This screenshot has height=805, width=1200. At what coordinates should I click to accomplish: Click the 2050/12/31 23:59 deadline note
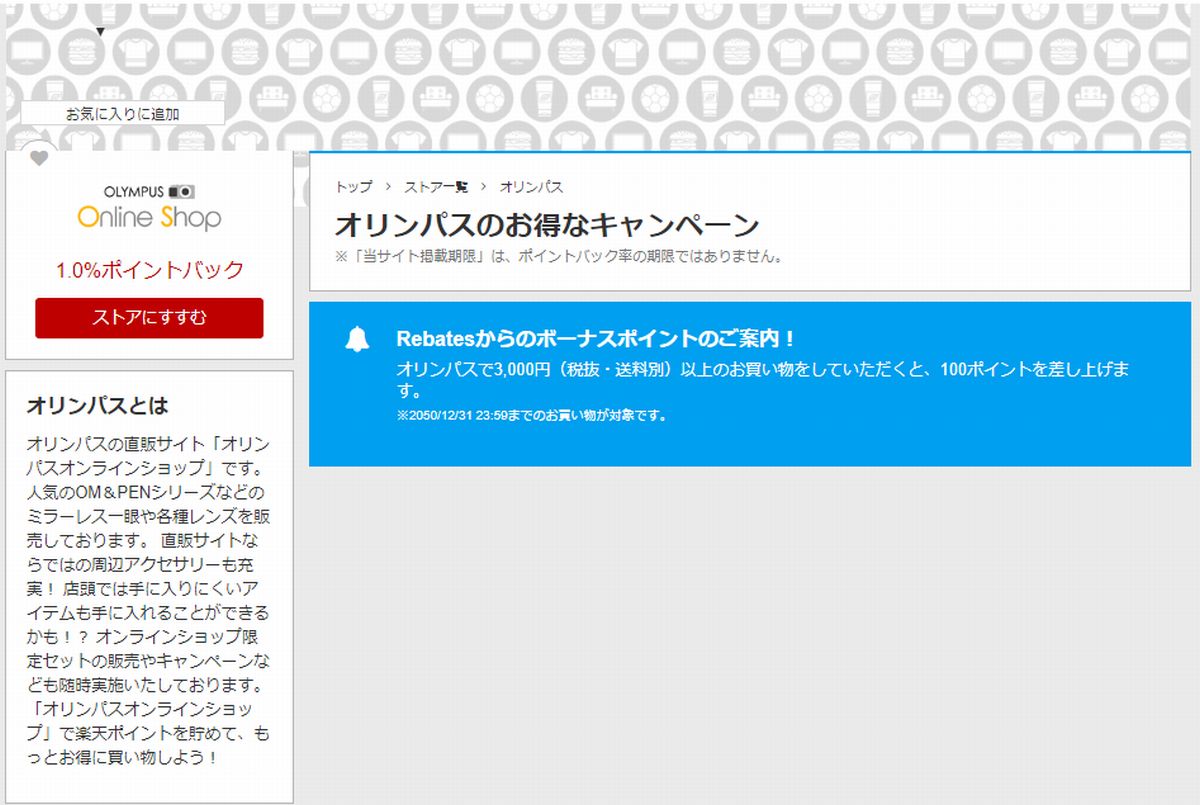click(531, 415)
